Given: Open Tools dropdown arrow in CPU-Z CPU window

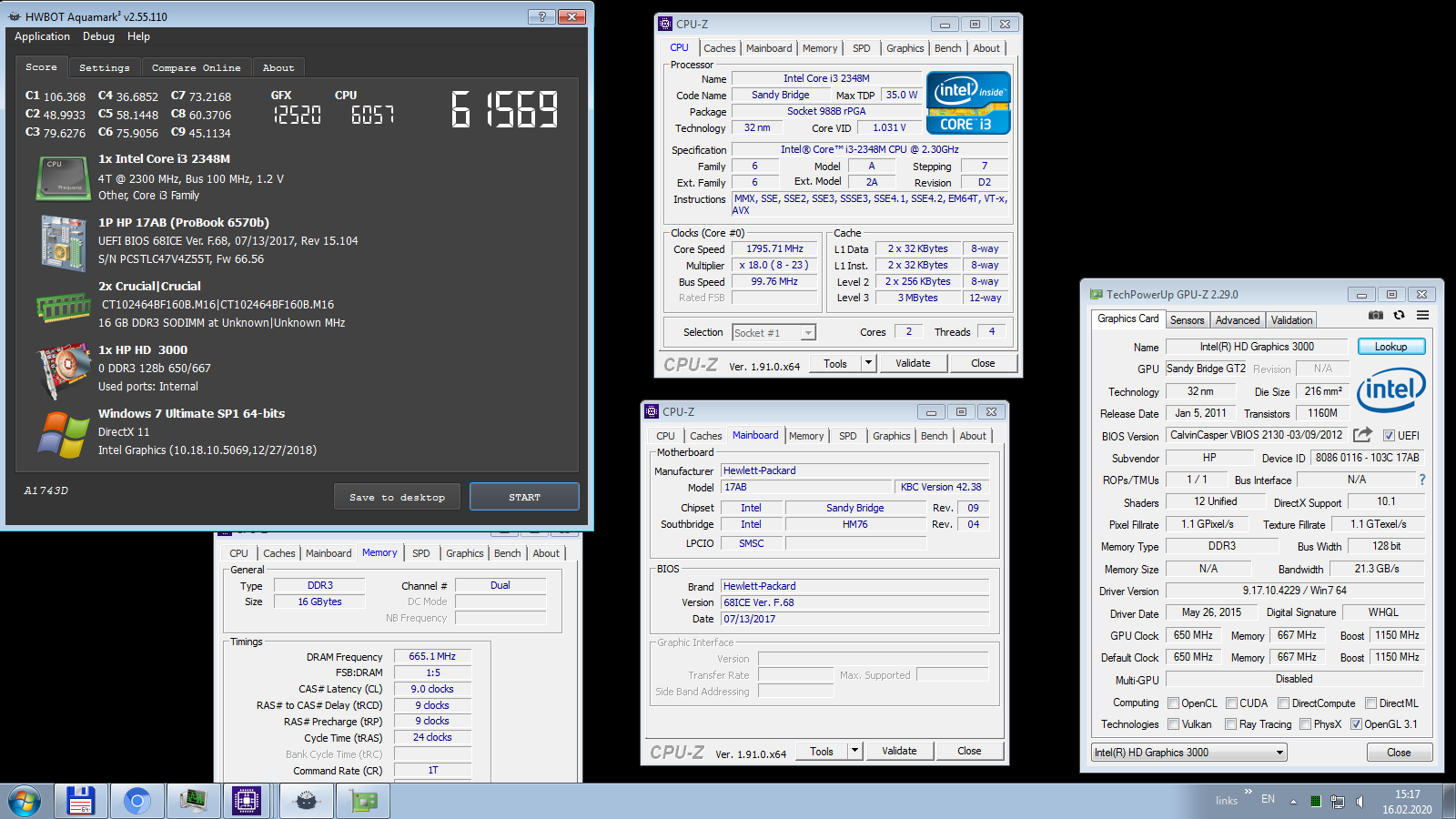Looking at the screenshot, I should 868,363.
